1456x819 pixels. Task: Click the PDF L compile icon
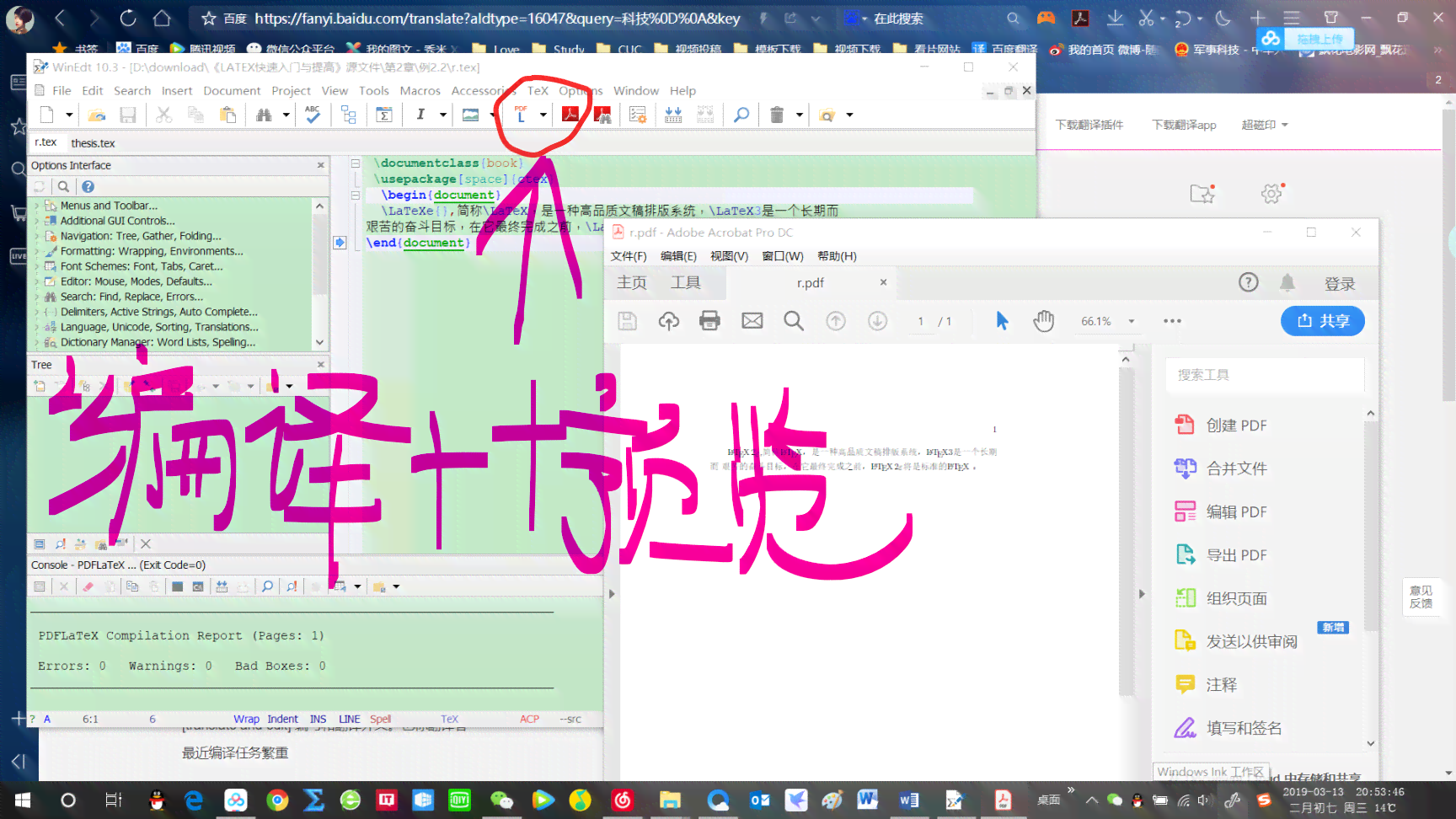point(521,115)
